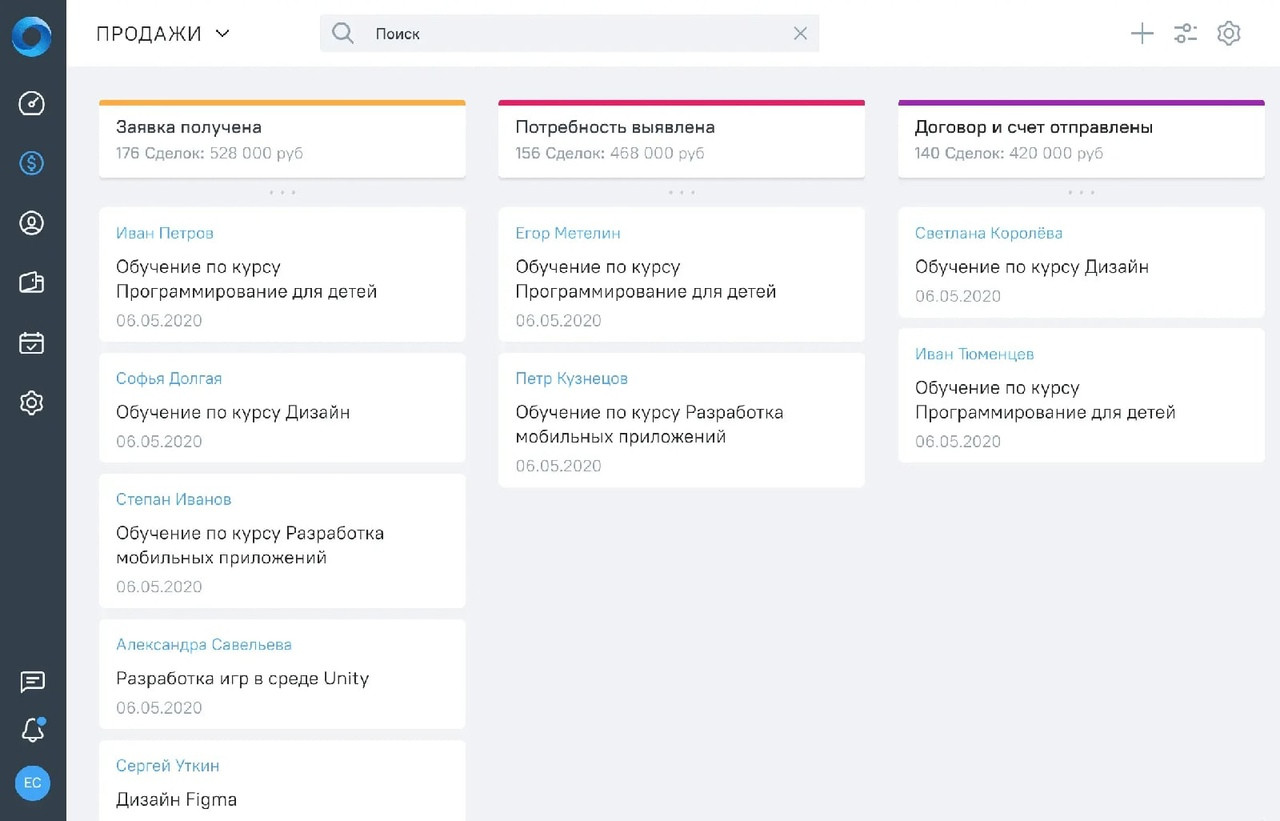1280x821 pixels.
Task: Click 156 Сделок: 468 000 руб summary
Action: point(610,154)
